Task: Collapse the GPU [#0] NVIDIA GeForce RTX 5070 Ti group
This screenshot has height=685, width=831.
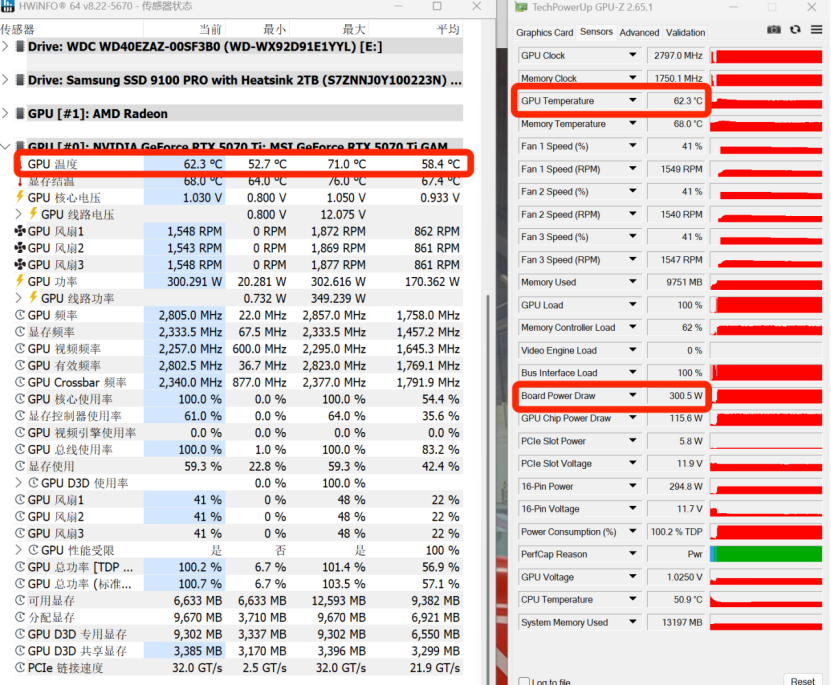Action: [x=5, y=146]
